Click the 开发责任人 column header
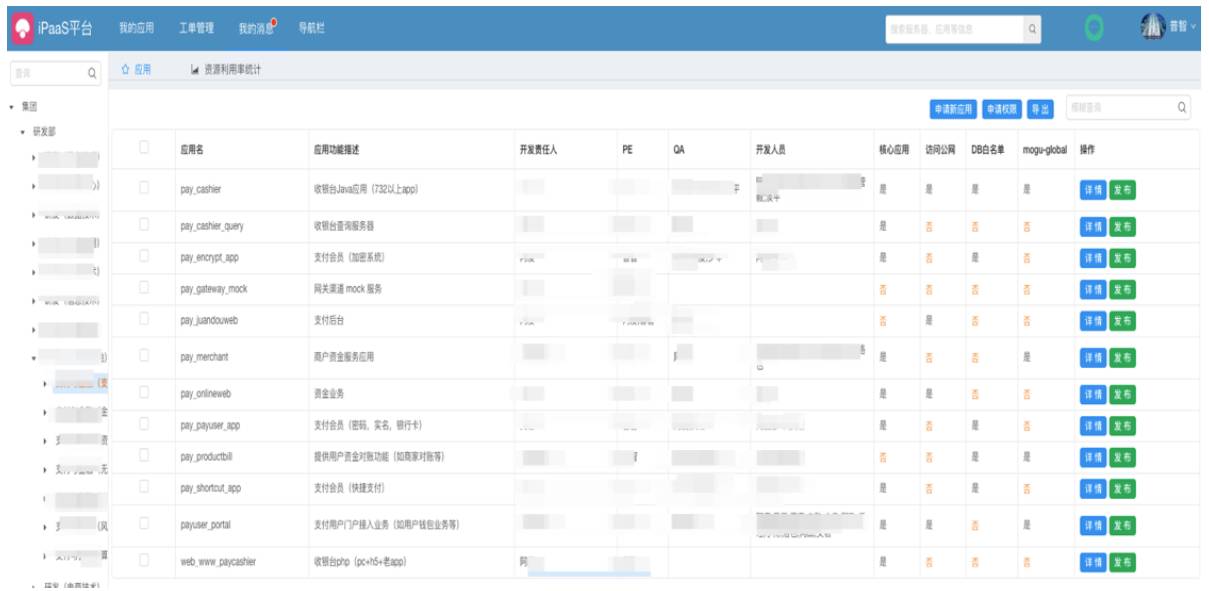The image size is (1209, 591). pyautogui.click(x=538, y=149)
